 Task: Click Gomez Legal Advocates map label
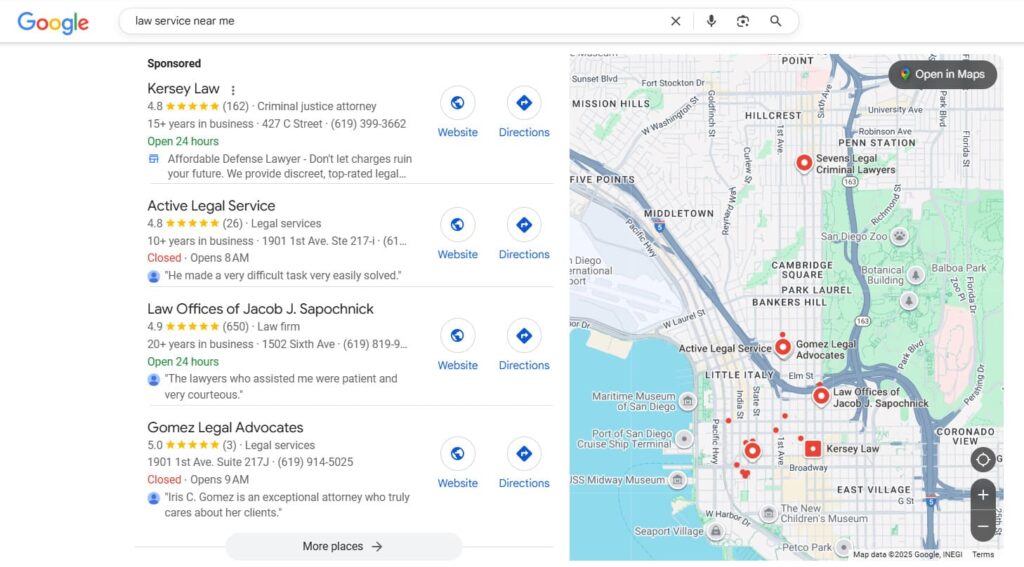click(825, 349)
